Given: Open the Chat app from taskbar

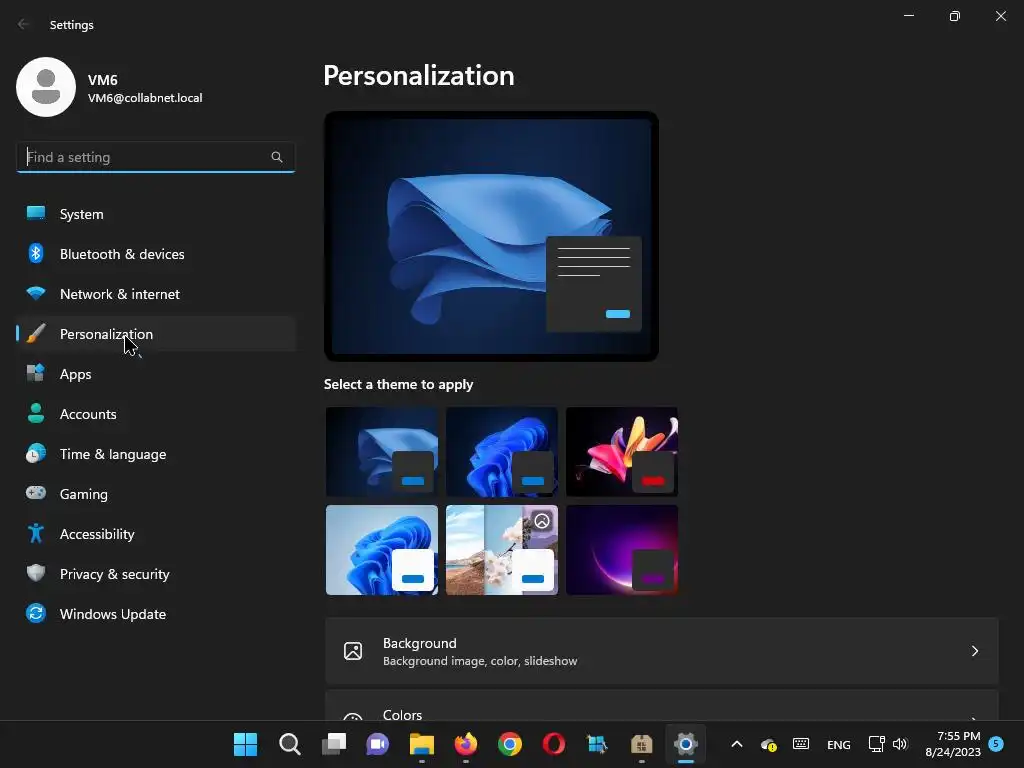Looking at the screenshot, I should [x=377, y=744].
